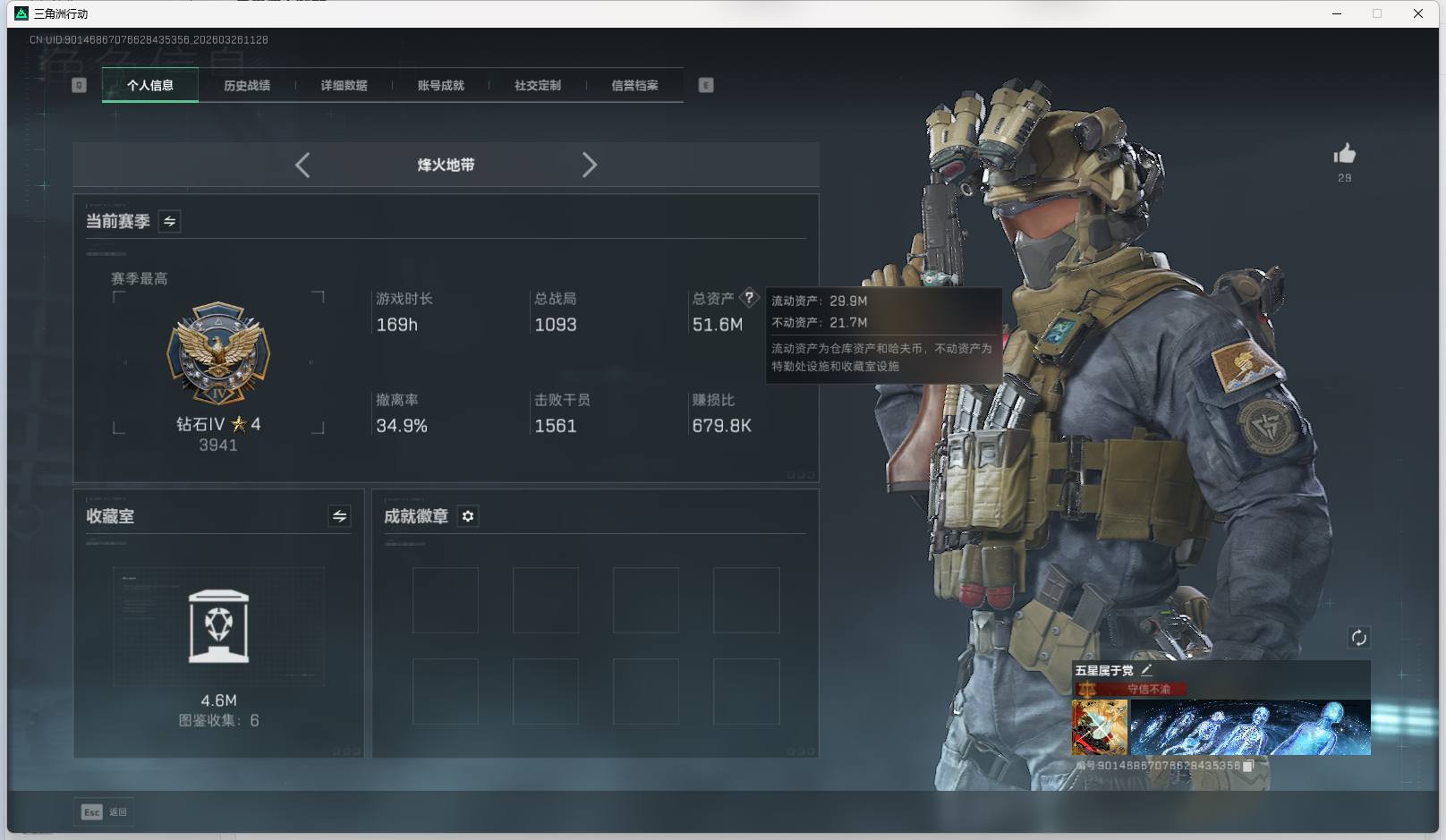Viewport: 1446px width, 840px height.
Task: Edit the nickname 五星属于党 with pencil icon
Action: coord(1147,670)
